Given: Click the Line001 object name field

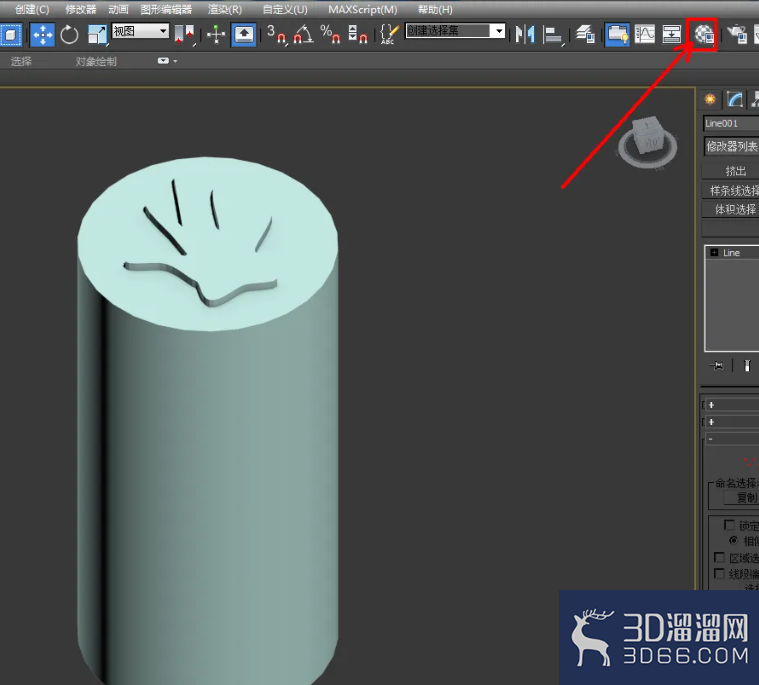Looking at the screenshot, I should (x=731, y=123).
